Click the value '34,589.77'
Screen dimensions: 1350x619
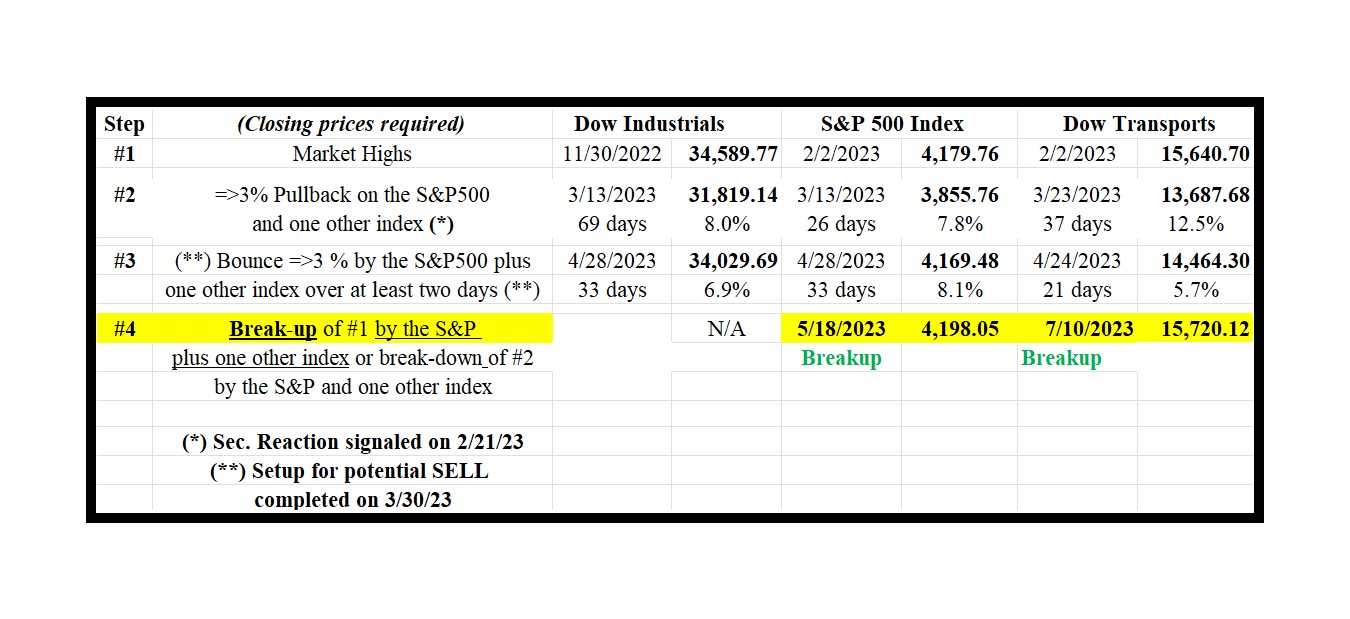(733, 154)
